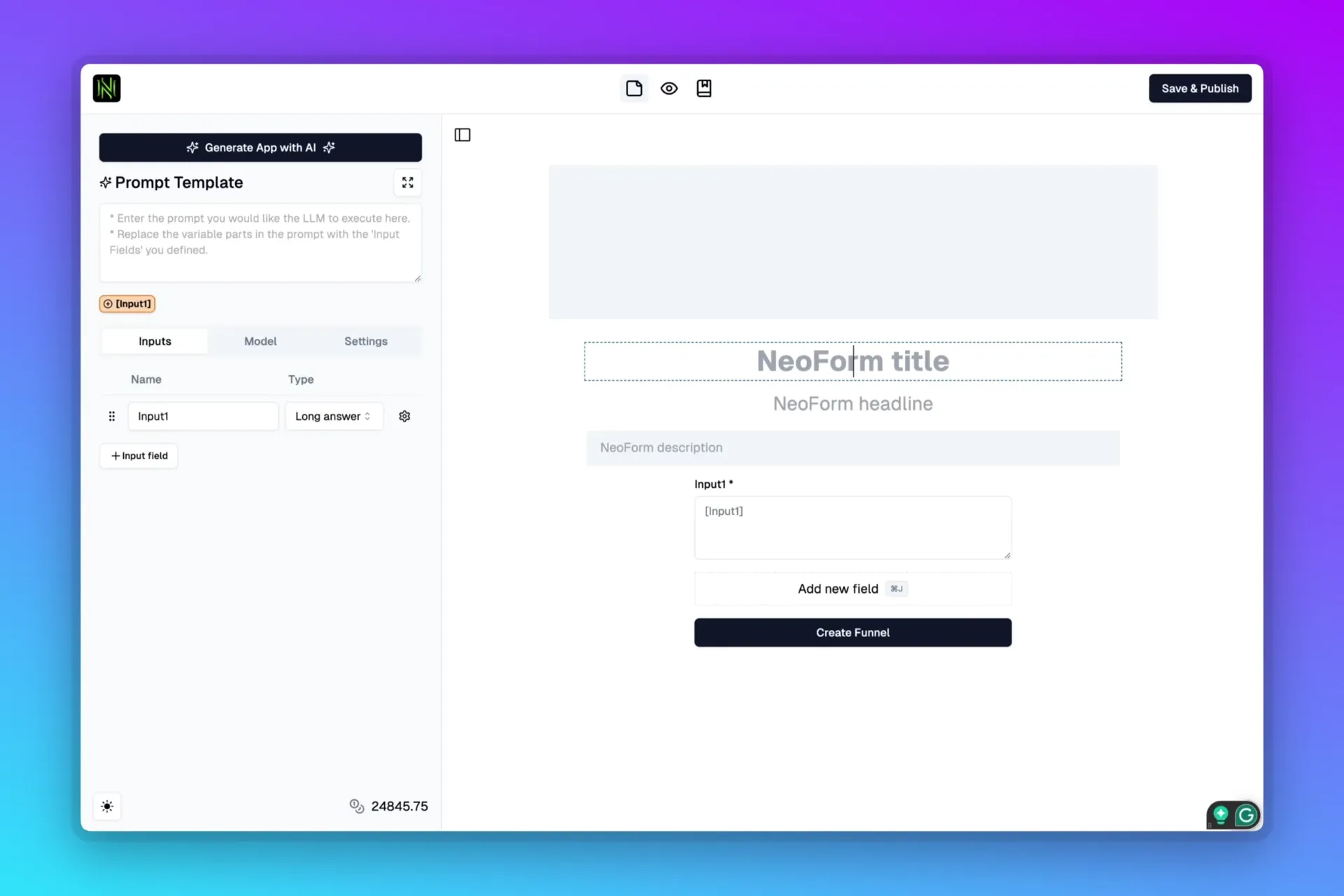Click Add new field in form
The width and height of the screenshot is (1344, 896).
coord(852,589)
